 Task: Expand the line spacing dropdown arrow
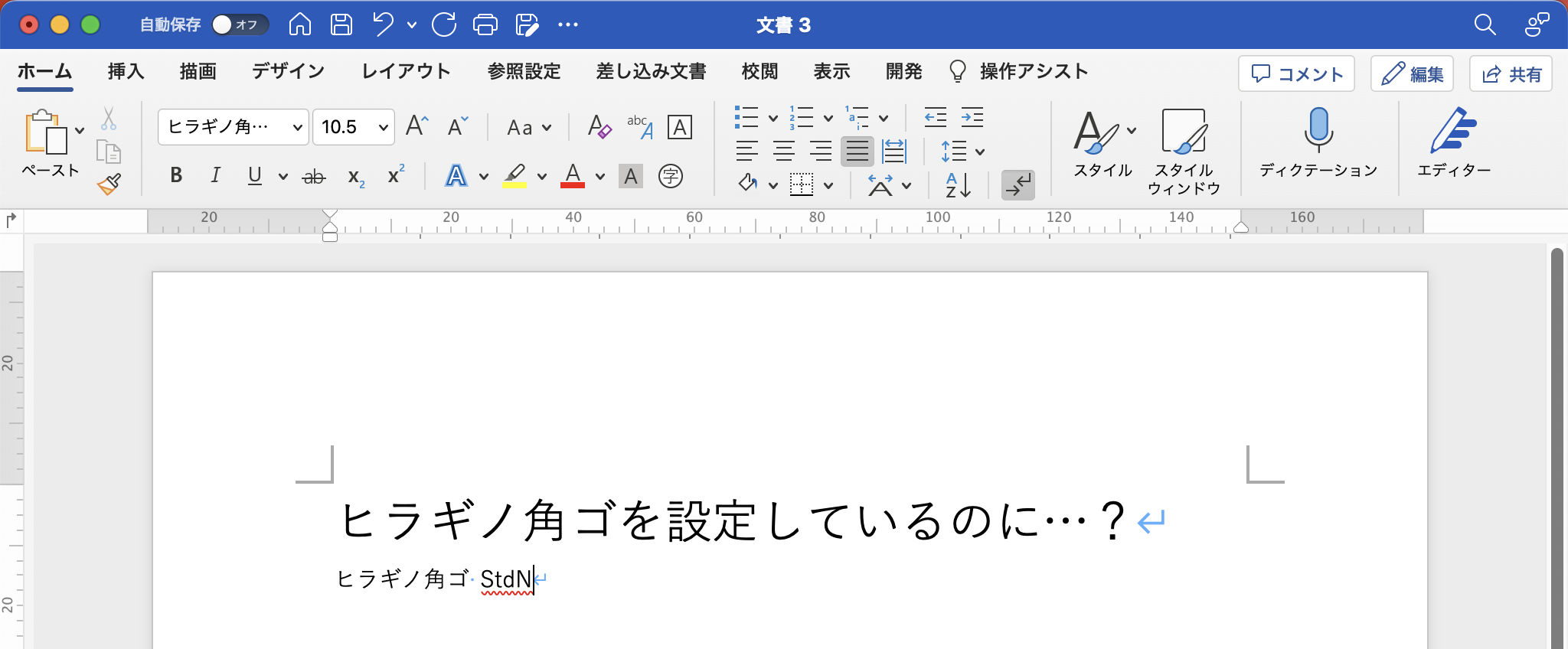[980, 152]
